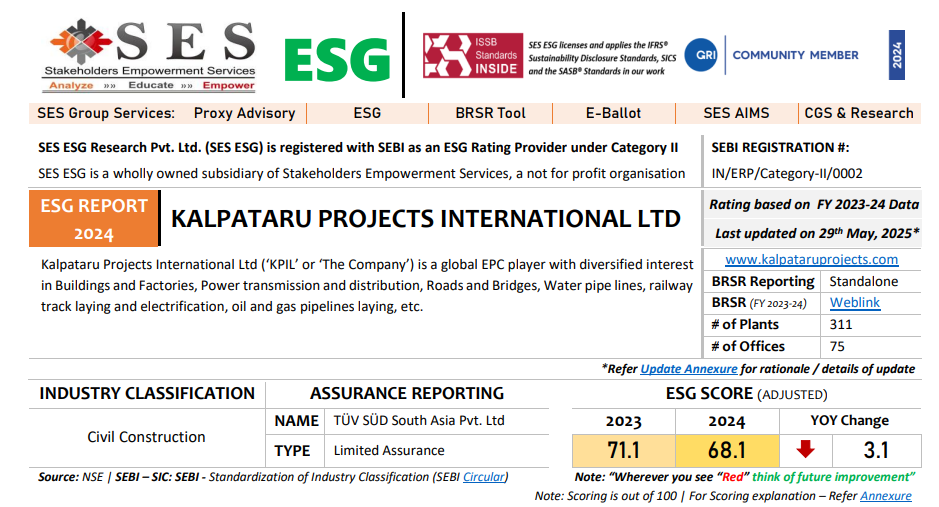939x507 pixels.
Task: Click the SES ESG licensing statement text
Action: click(602, 58)
